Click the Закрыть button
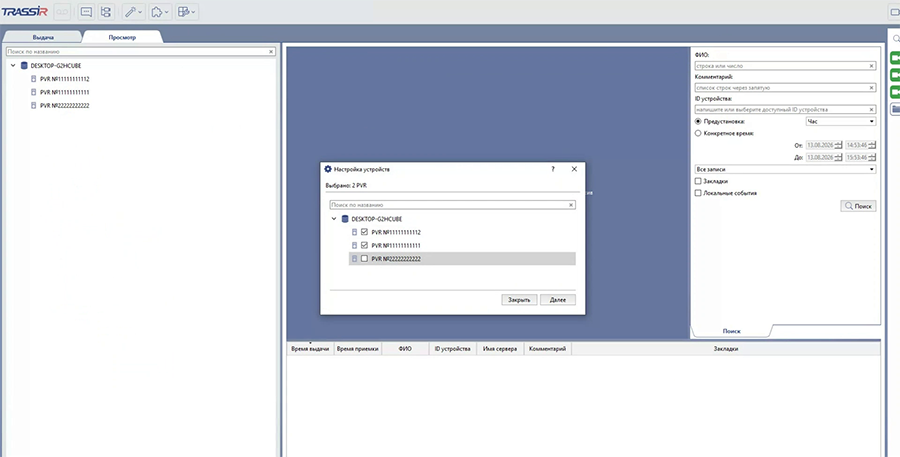900x457 pixels. pos(519,300)
